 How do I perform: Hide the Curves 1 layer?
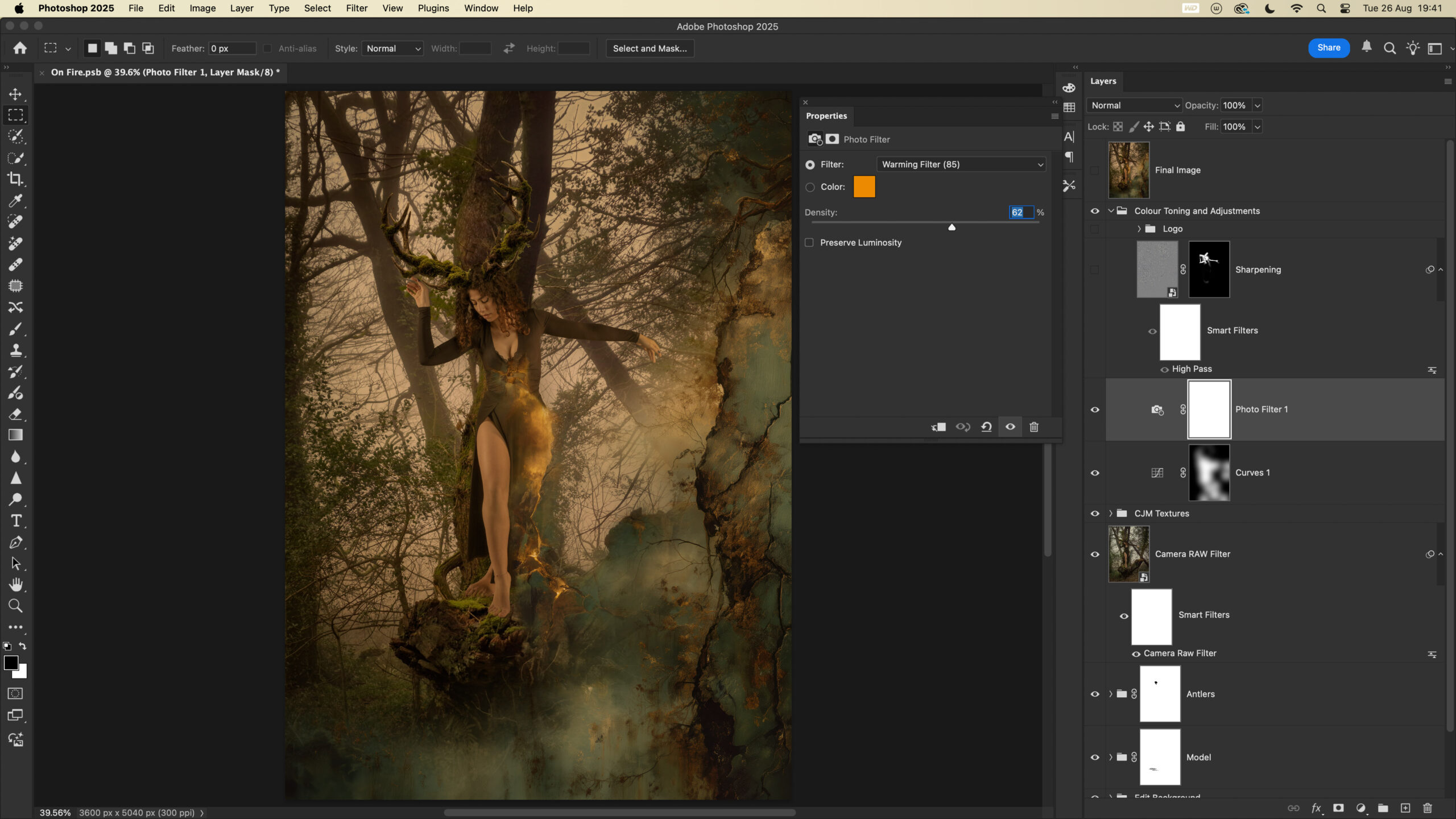click(1095, 473)
